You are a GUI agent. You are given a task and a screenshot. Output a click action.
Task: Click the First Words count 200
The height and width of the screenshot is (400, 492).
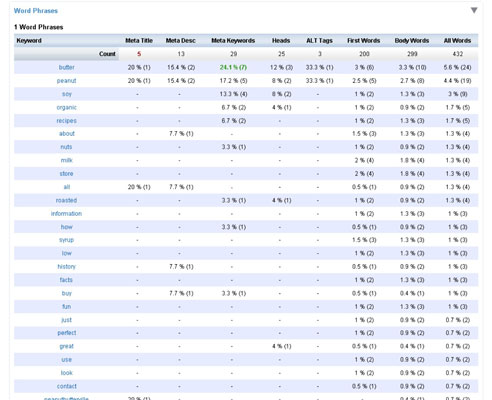364,54
